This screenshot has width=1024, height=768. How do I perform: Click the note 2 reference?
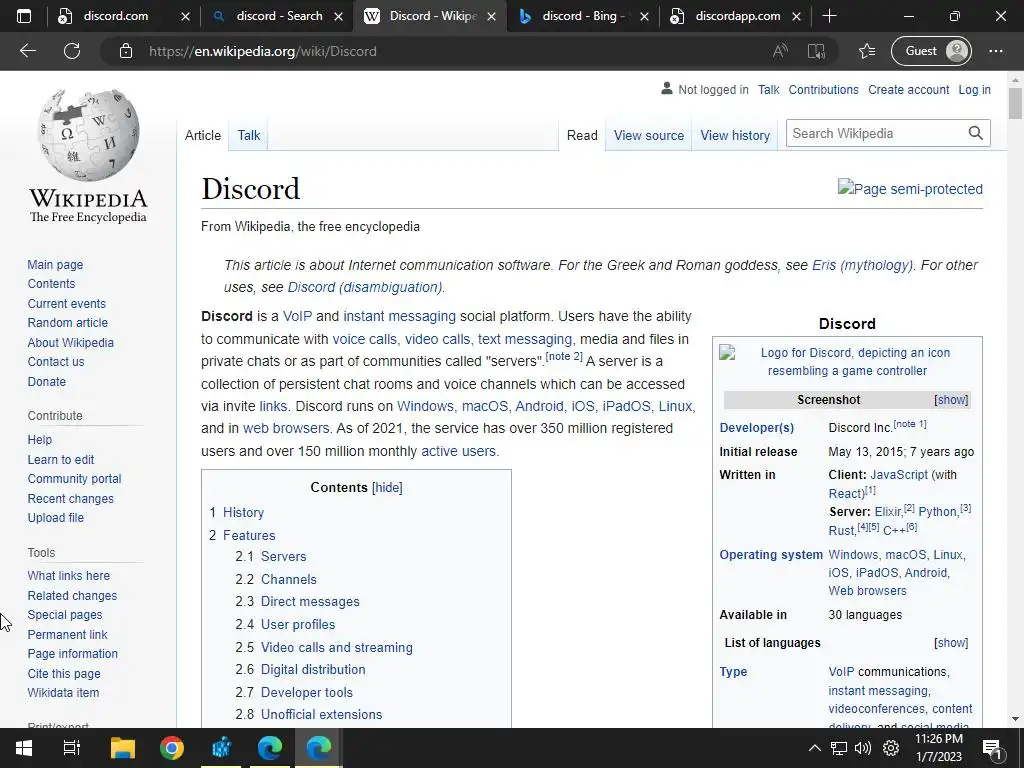tap(564, 357)
